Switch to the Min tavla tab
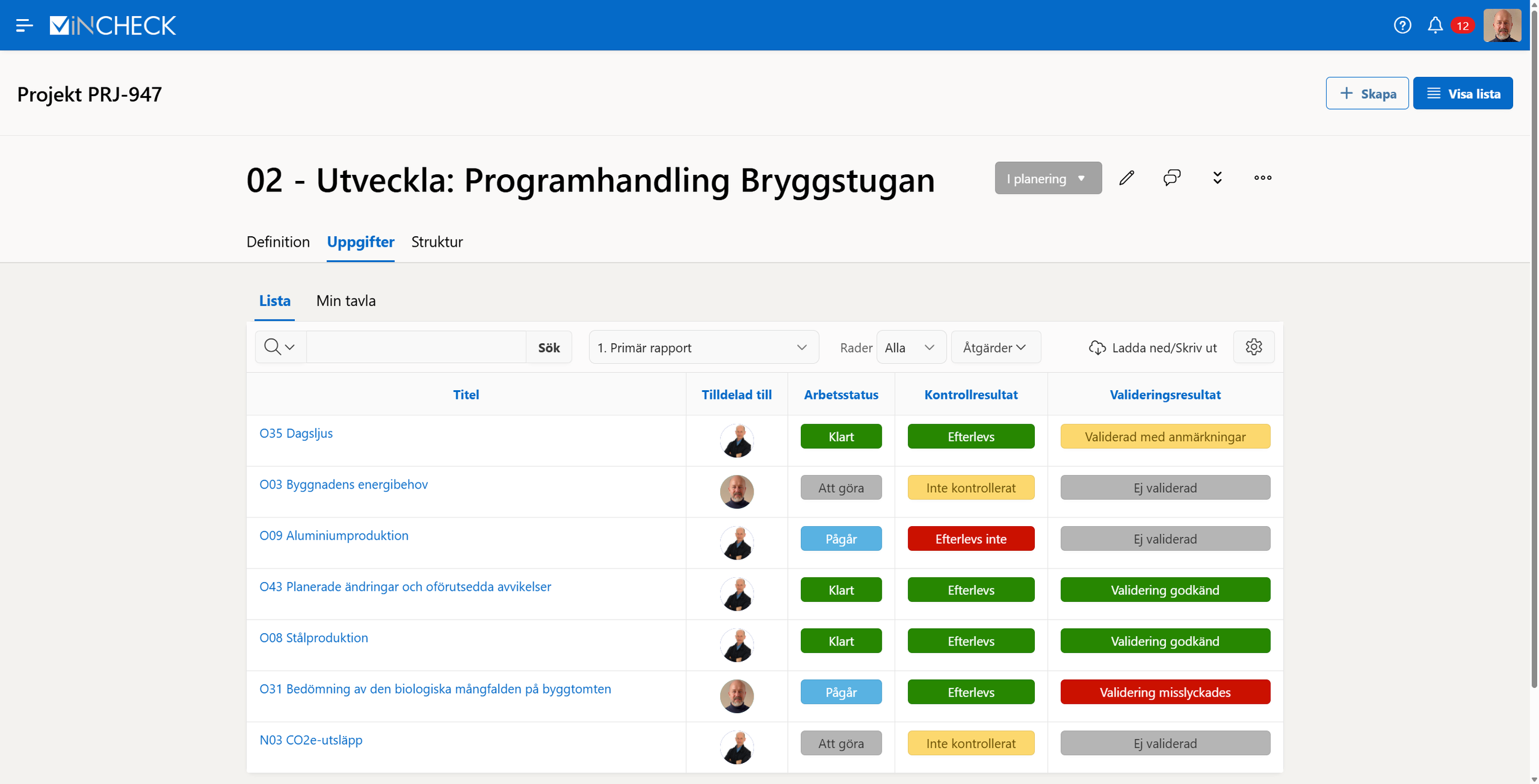This screenshot has height=784, width=1539. pyautogui.click(x=345, y=301)
